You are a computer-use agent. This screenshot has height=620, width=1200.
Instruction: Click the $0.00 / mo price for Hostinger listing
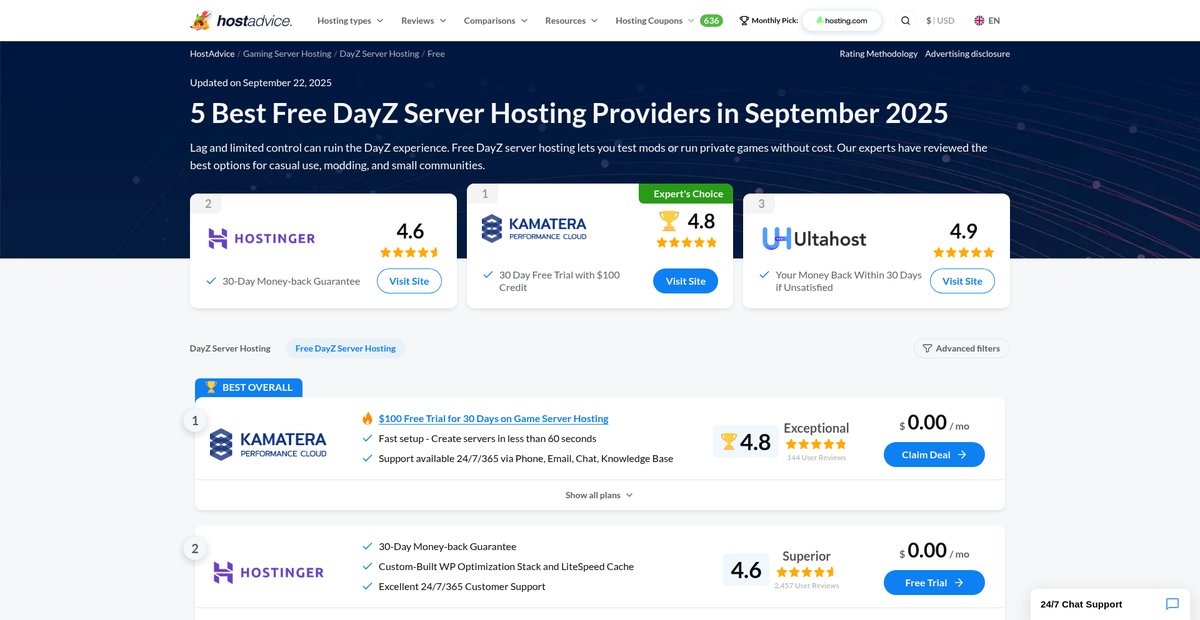(x=934, y=551)
